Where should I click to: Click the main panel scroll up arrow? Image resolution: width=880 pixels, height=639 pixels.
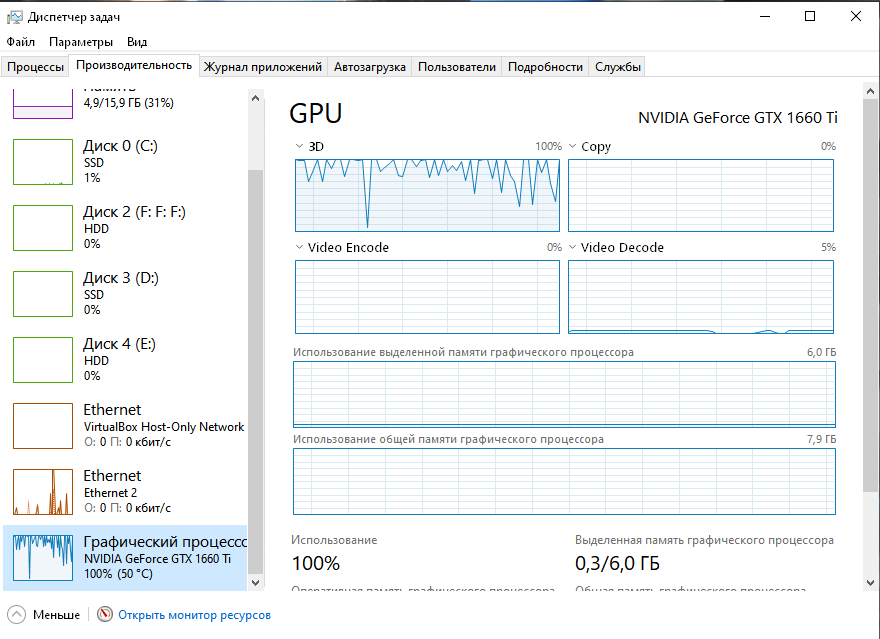click(870, 91)
